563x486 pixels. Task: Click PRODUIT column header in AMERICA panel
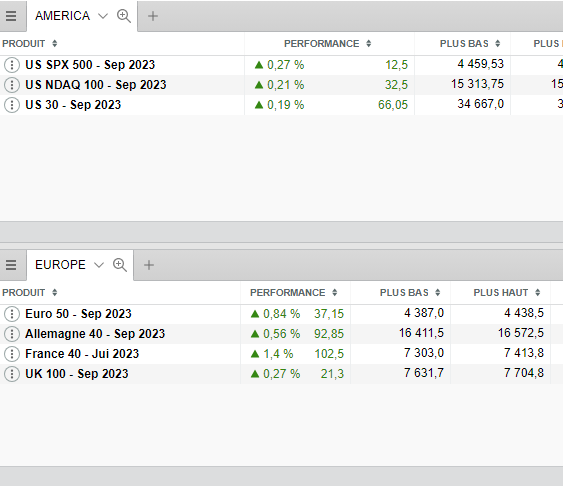coord(24,43)
